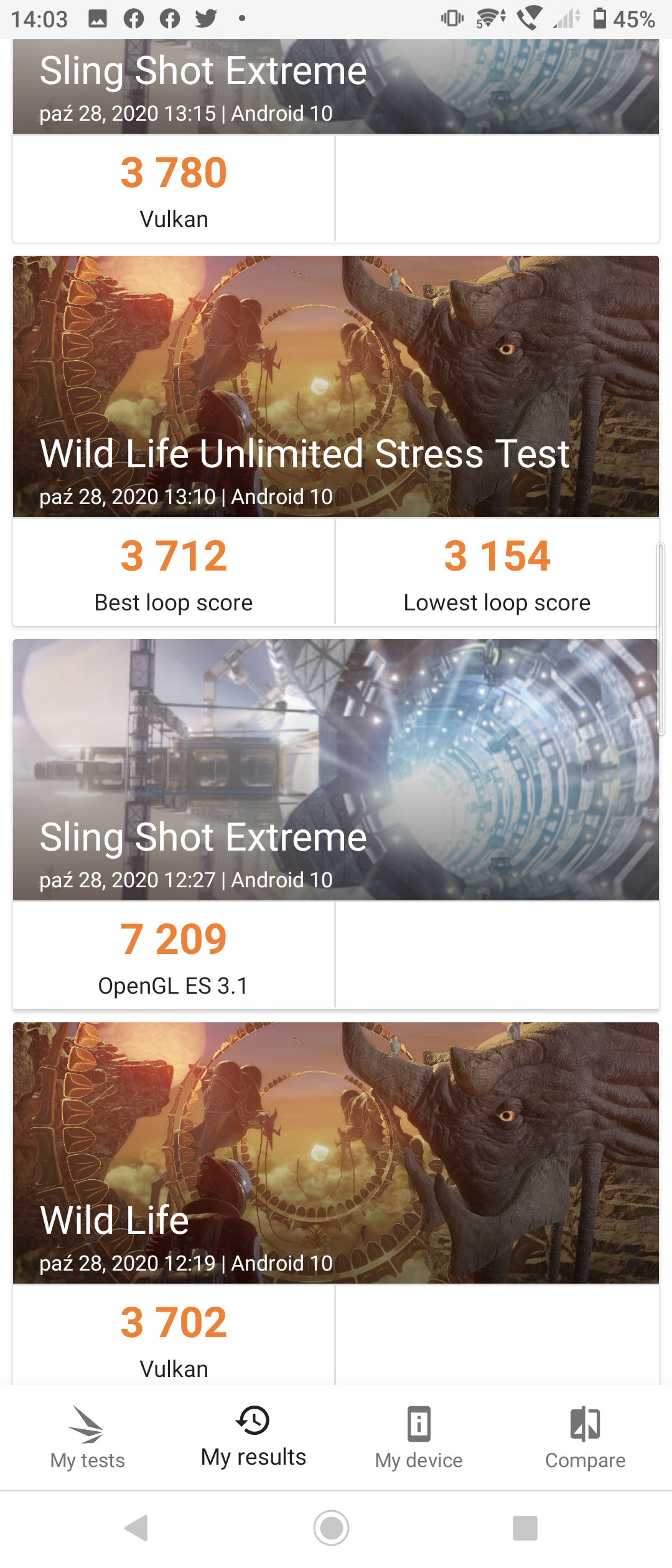
Task: Tap the My results history clock icon
Action: point(253,1420)
